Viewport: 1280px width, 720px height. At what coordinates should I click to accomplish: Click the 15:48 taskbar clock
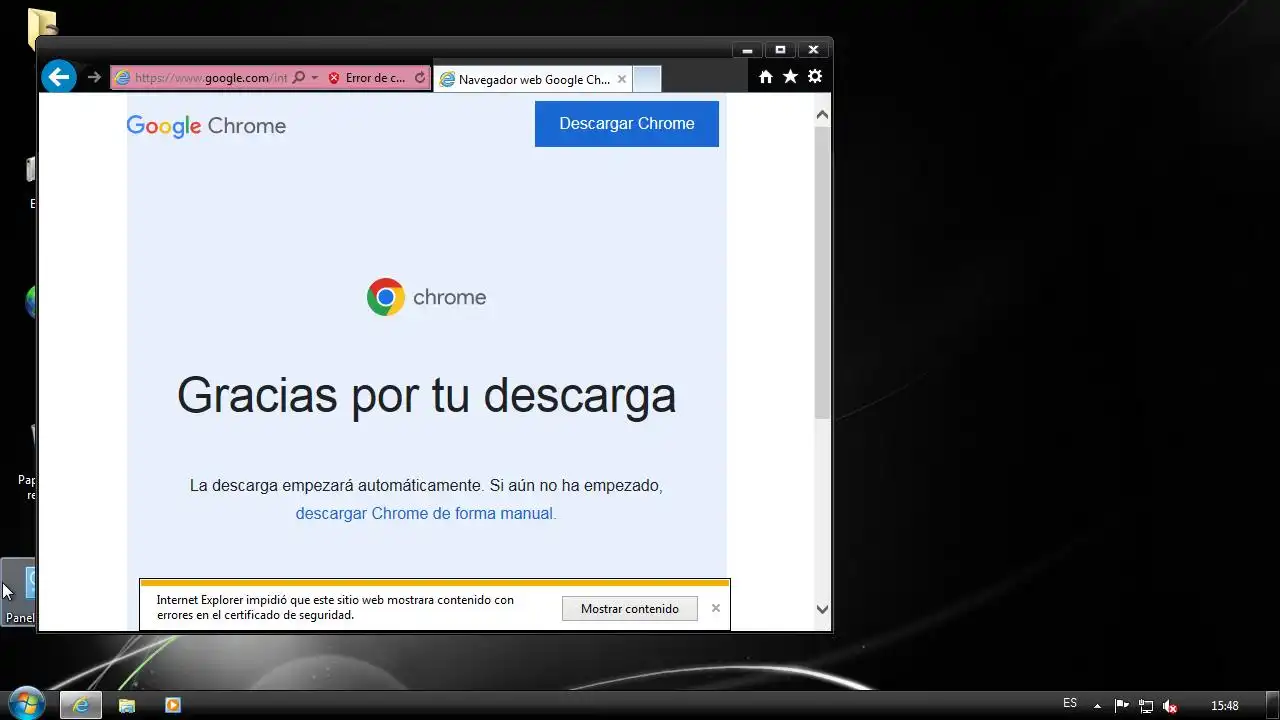pos(1225,706)
